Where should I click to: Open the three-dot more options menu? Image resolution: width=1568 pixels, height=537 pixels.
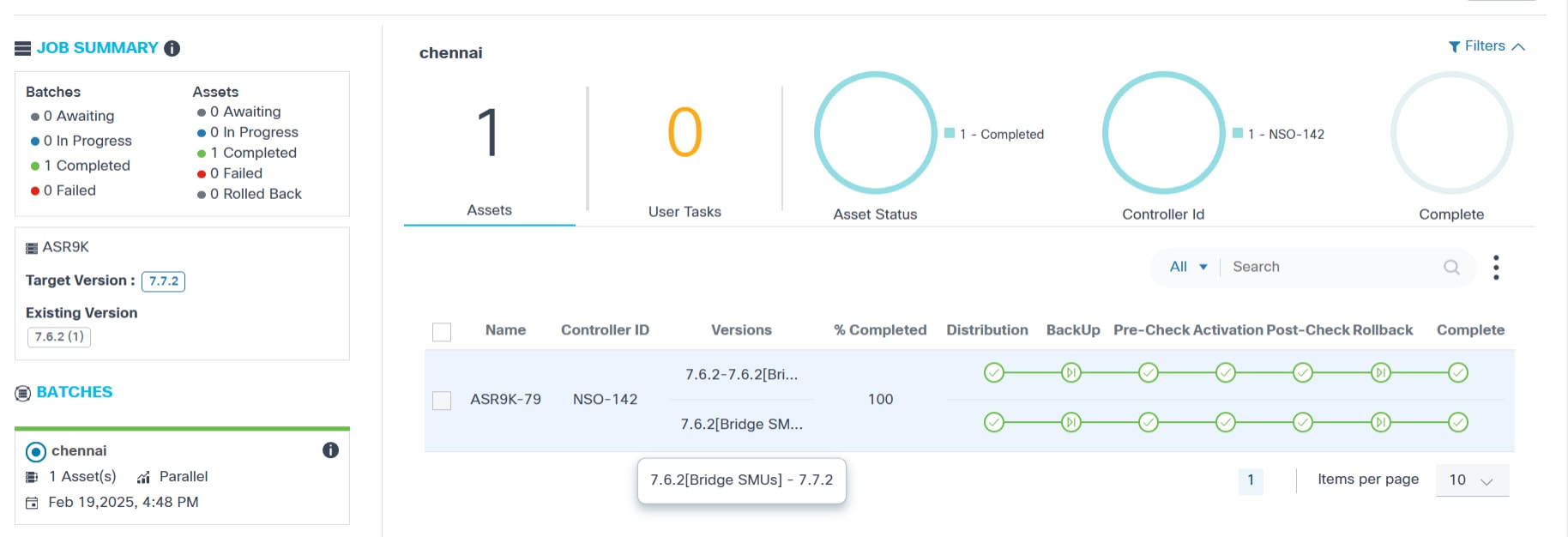click(x=1496, y=268)
